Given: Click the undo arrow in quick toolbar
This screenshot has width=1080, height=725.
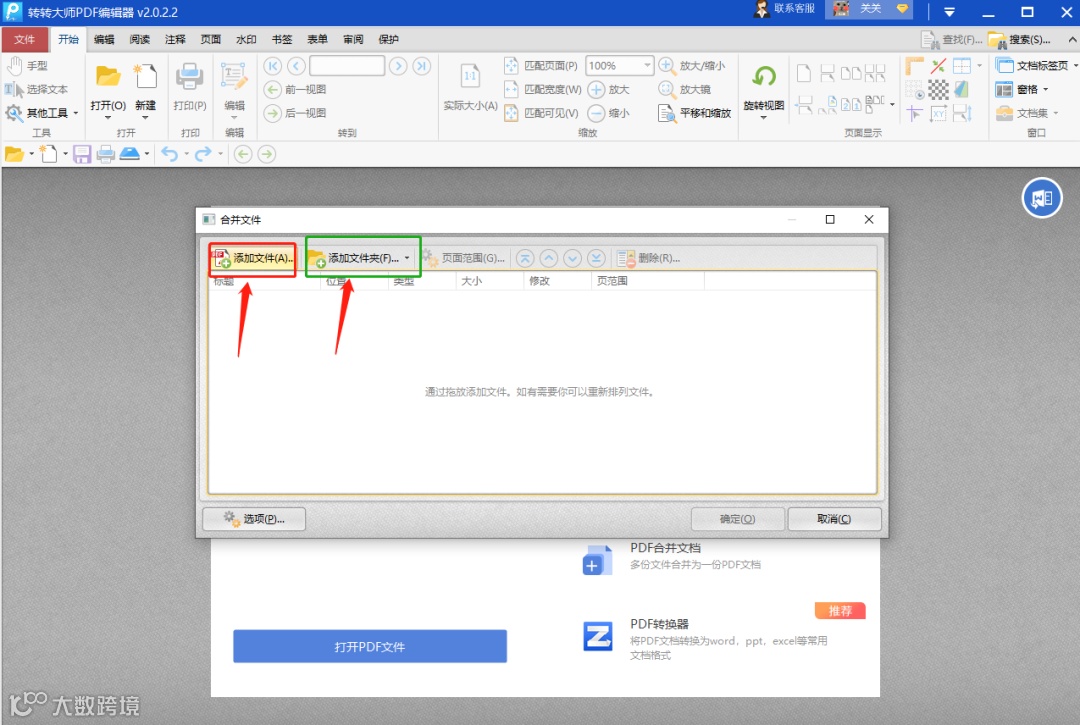Looking at the screenshot, I should [x=170, y=154].
